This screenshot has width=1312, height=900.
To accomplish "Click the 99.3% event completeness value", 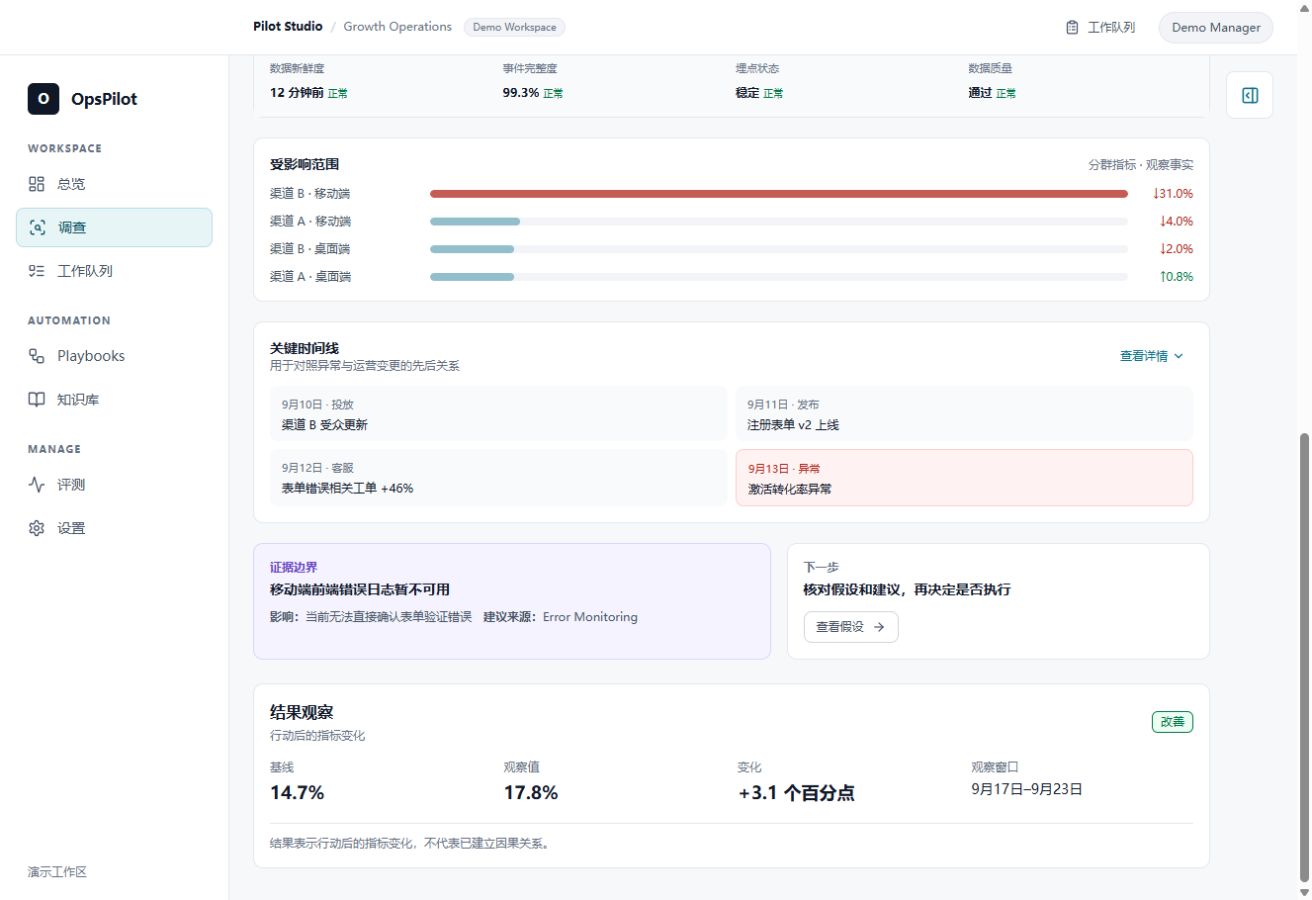I will pos(520,93).
